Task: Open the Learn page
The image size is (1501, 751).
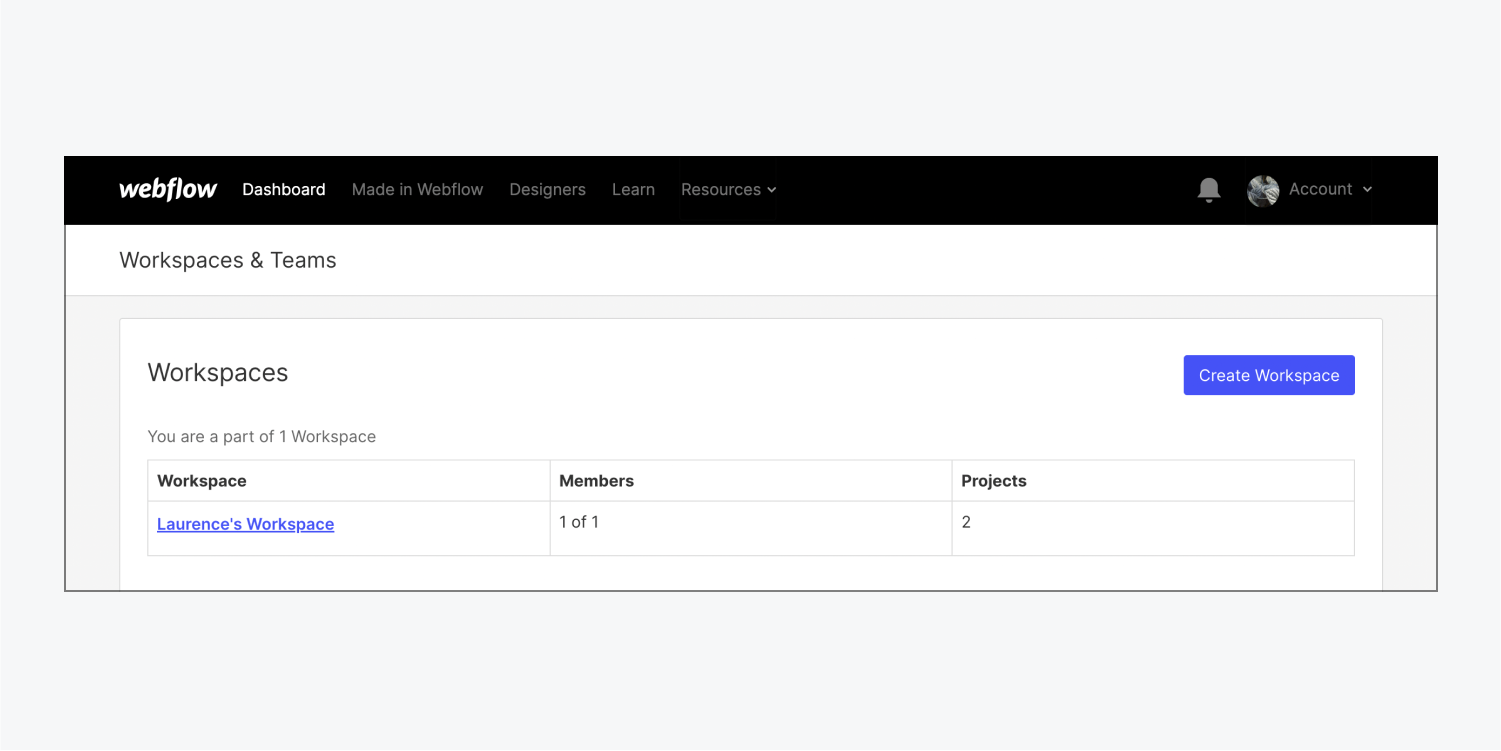Action: click(633, 189)
